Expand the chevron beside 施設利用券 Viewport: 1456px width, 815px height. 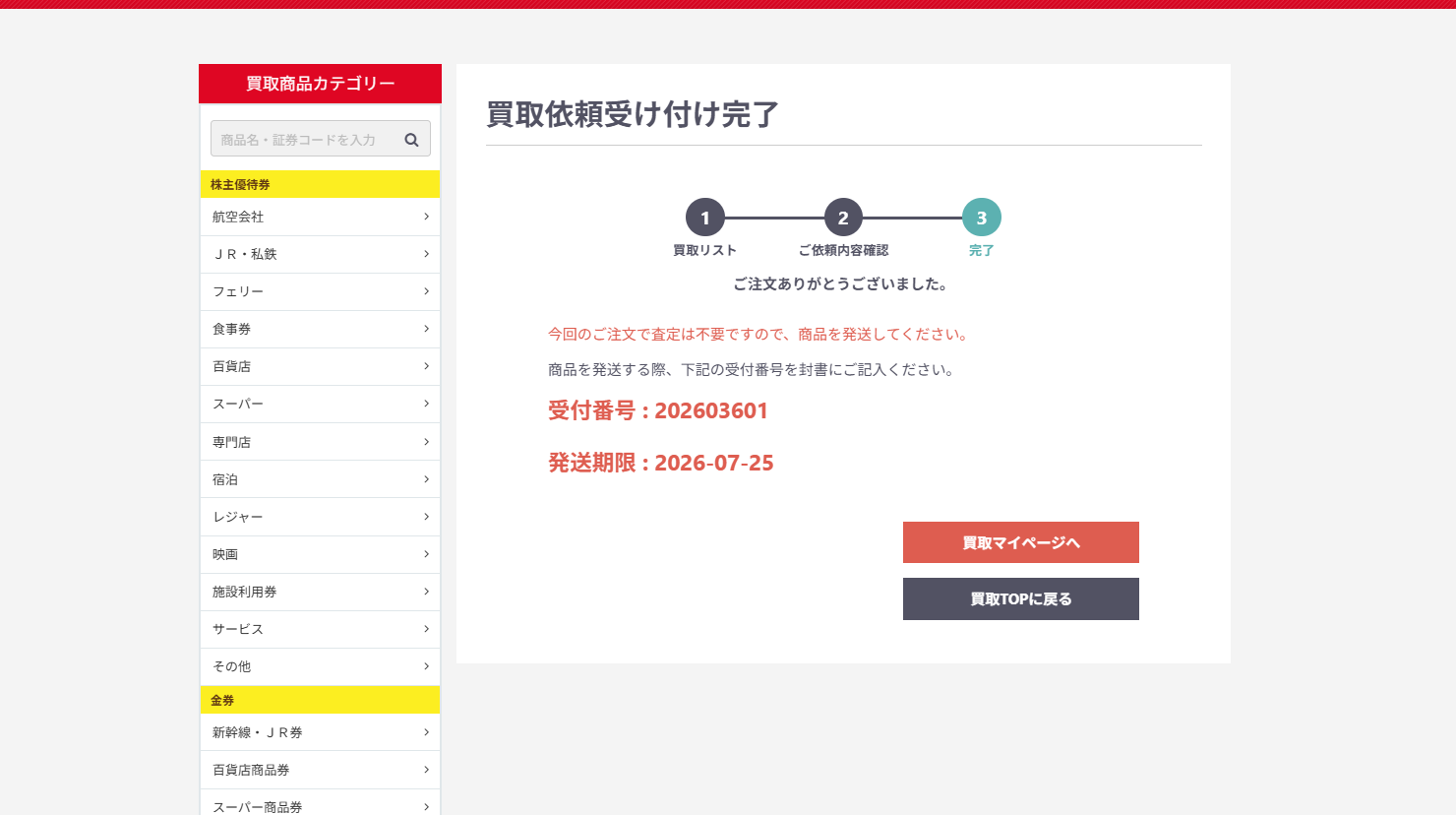tap(426, 592)
